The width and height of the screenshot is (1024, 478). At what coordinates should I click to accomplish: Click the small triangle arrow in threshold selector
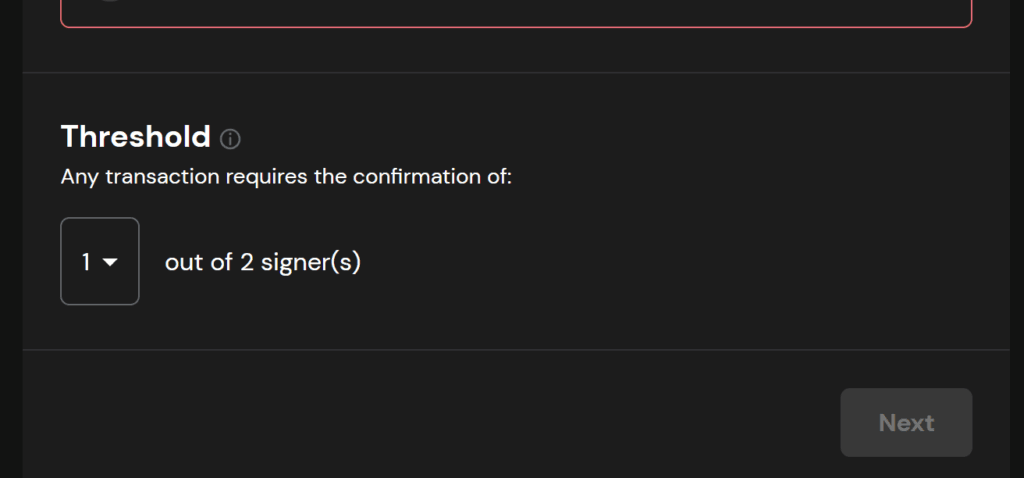(x=110, y=262)
